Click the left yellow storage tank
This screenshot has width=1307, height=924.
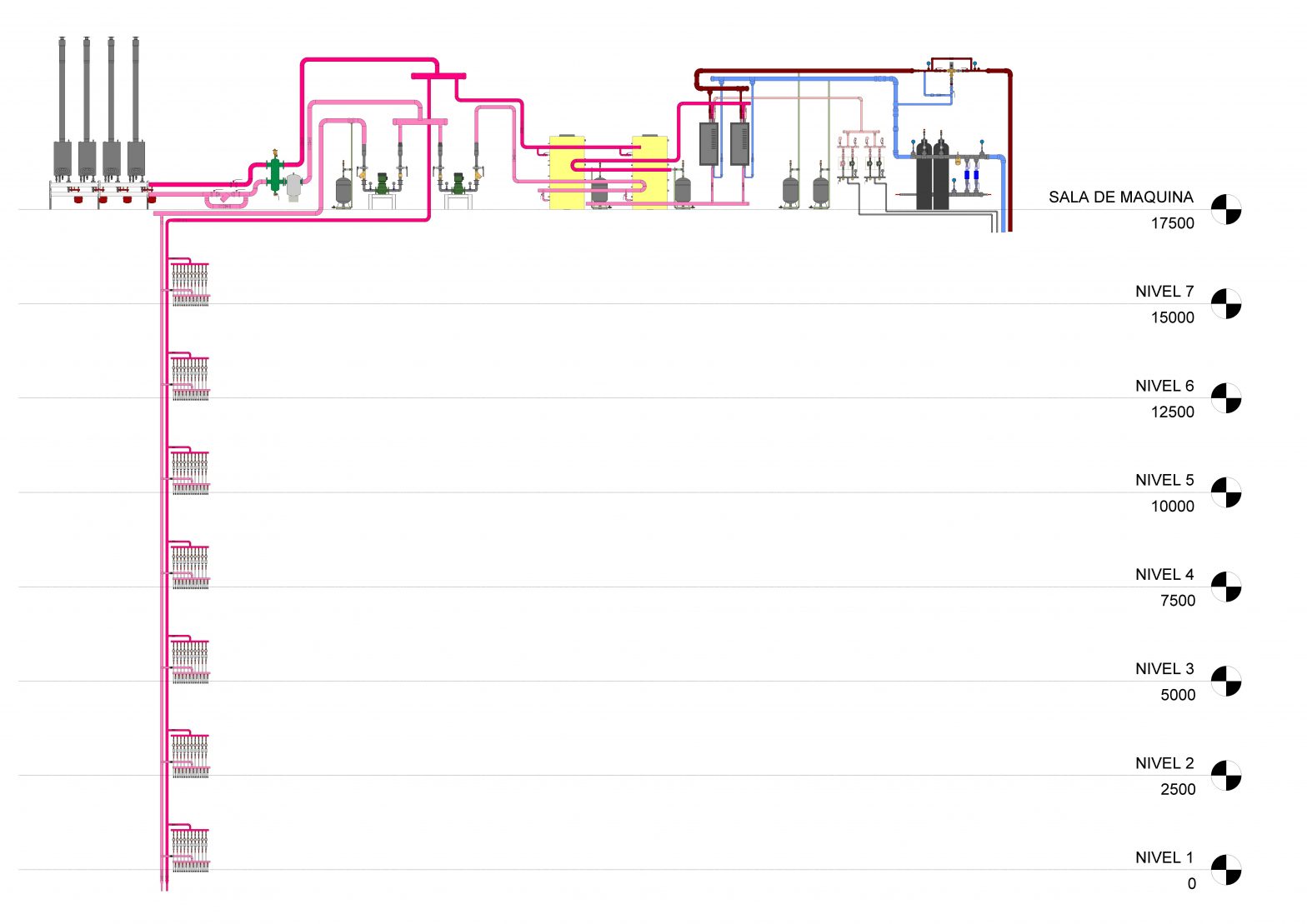pyautogui.click(x=566, y=173)
